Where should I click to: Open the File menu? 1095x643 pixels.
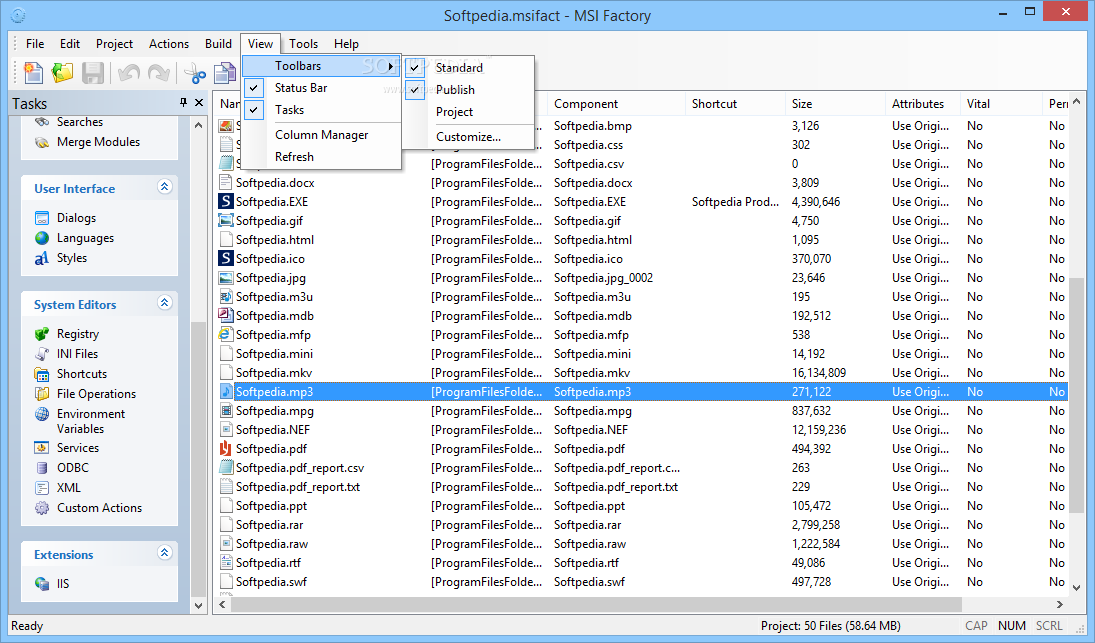[35, 43]
